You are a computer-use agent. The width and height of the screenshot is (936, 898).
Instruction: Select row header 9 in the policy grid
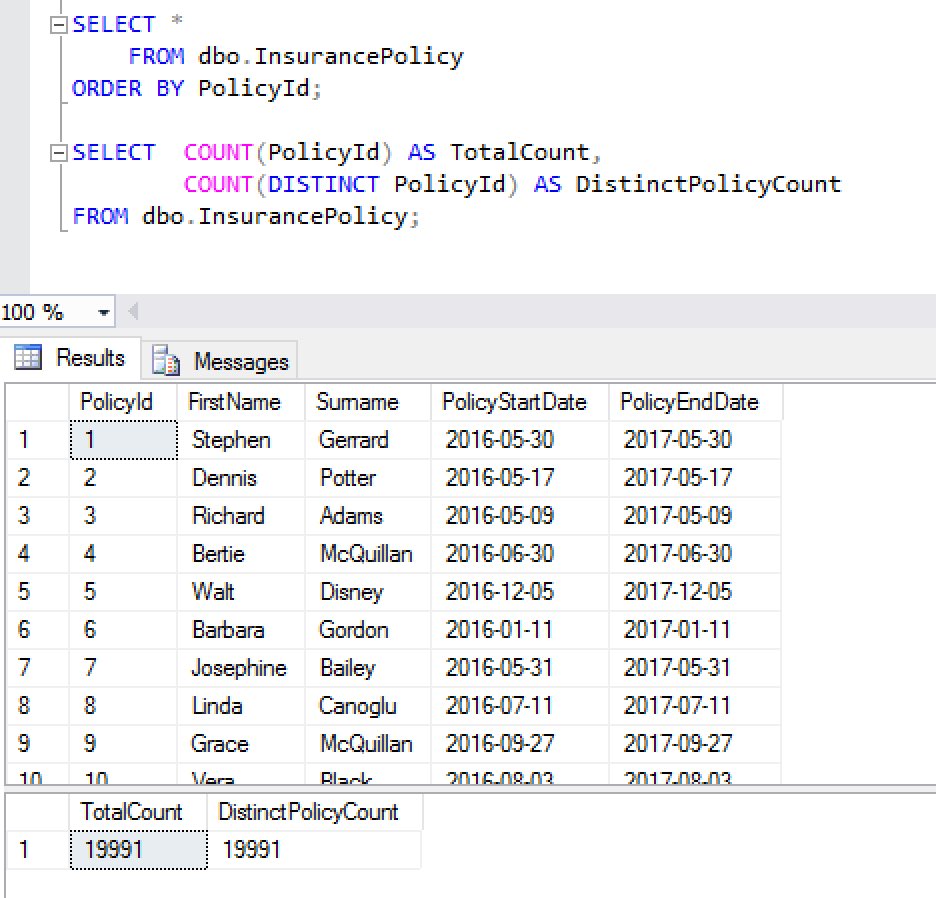click(x=38, y=744)
